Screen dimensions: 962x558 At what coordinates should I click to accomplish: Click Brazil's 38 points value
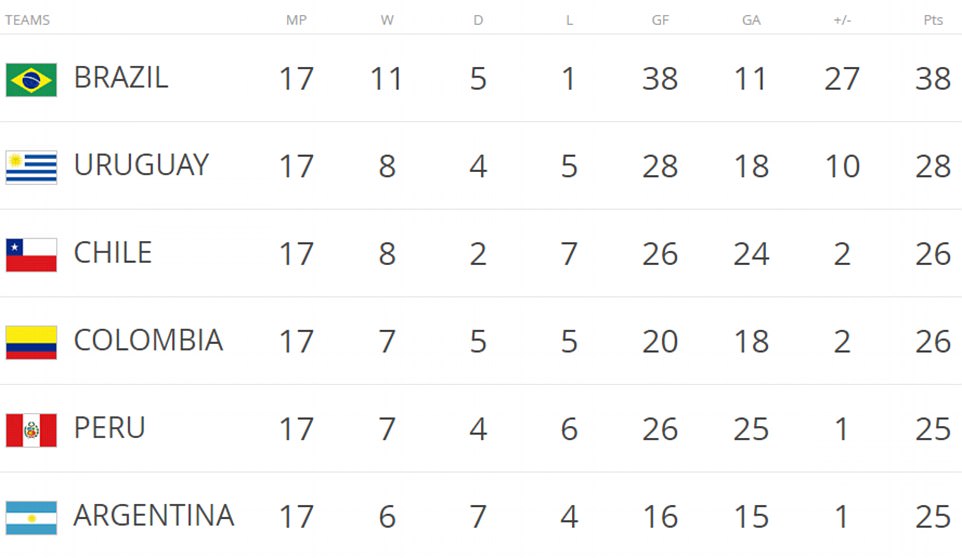pyautogui.click(x=932, y=78)
